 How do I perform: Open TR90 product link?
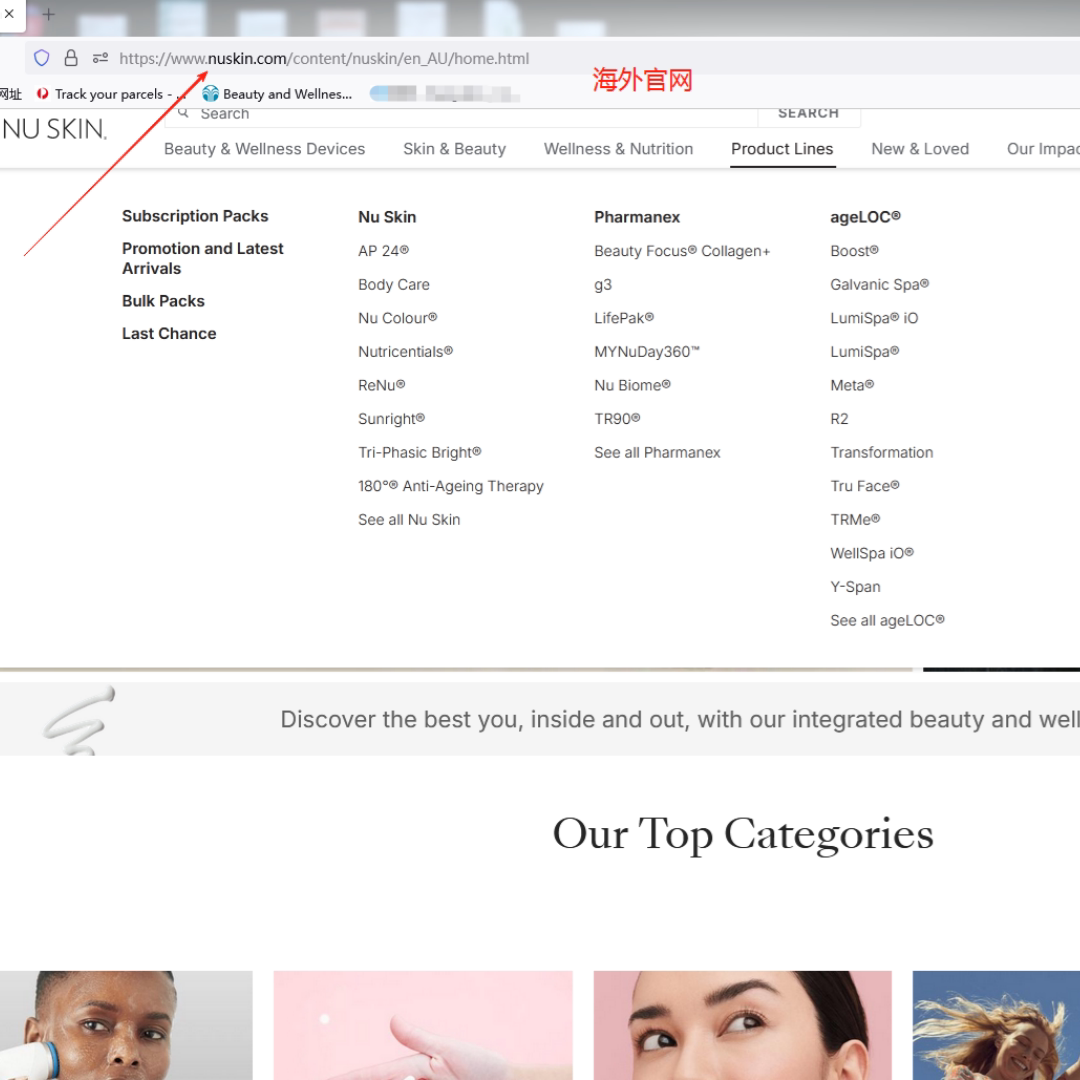(x=617, y=419)
